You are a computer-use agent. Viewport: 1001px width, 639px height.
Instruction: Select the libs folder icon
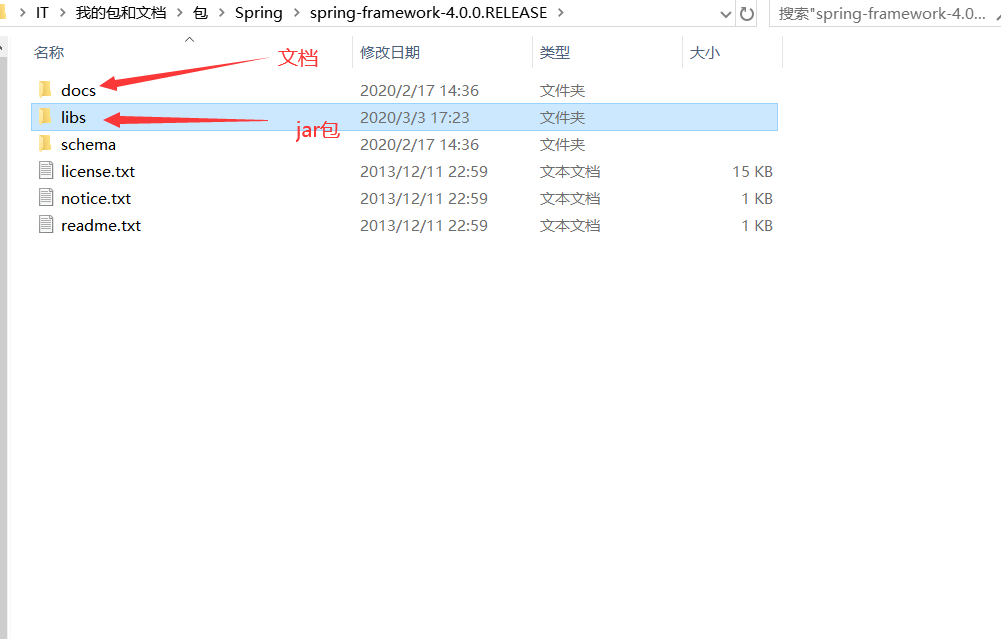[45, 116]
